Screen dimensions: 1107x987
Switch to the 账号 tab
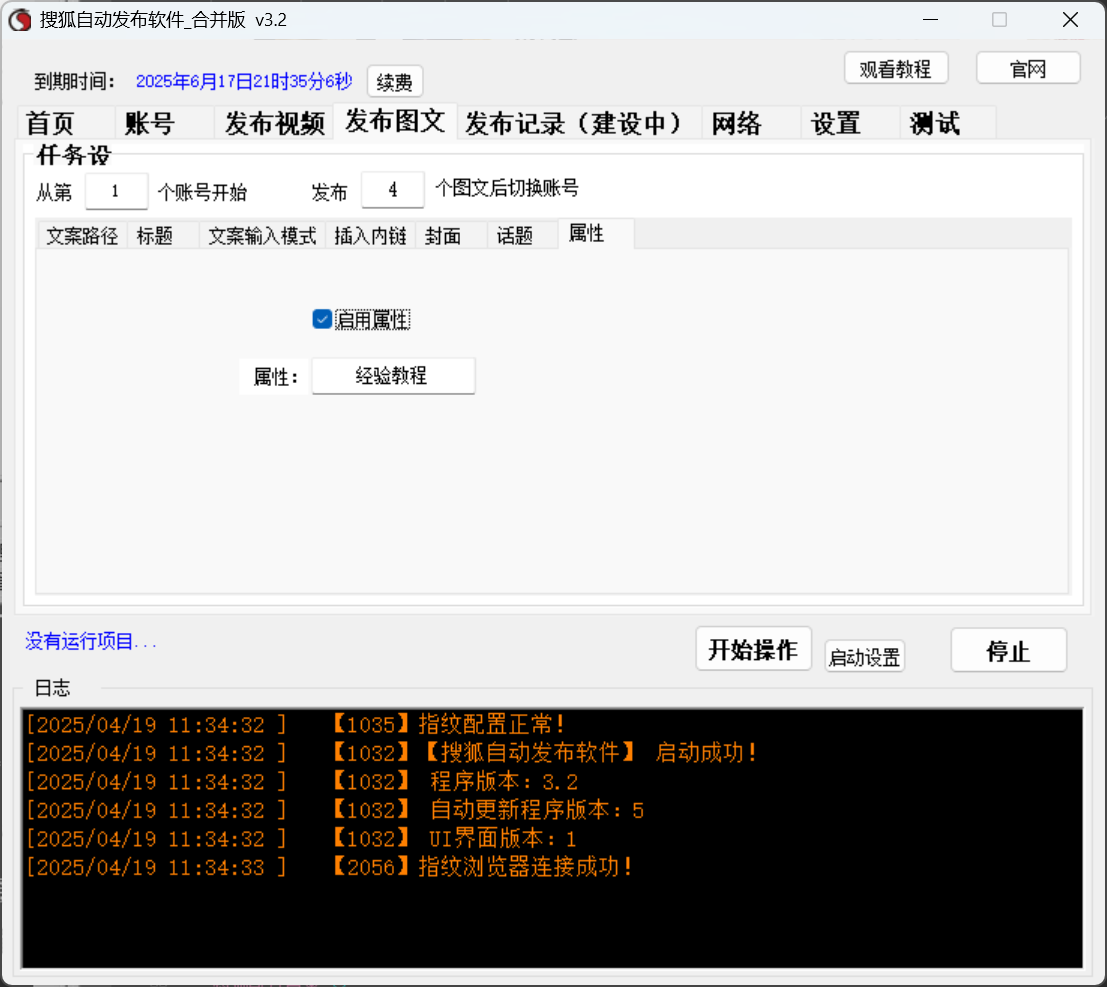pos(164,123)
